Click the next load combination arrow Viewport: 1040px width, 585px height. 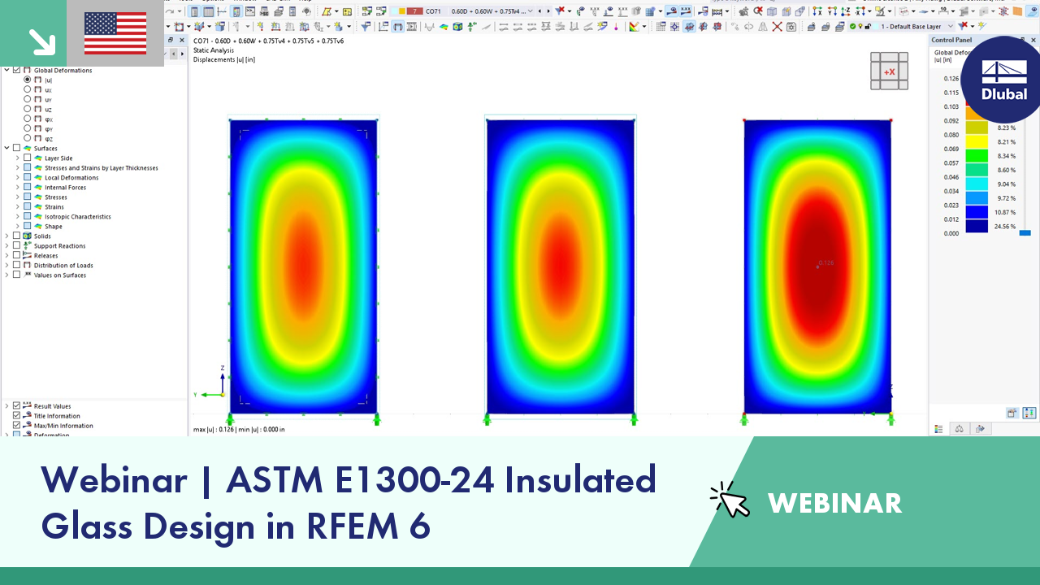coord(548,11)
